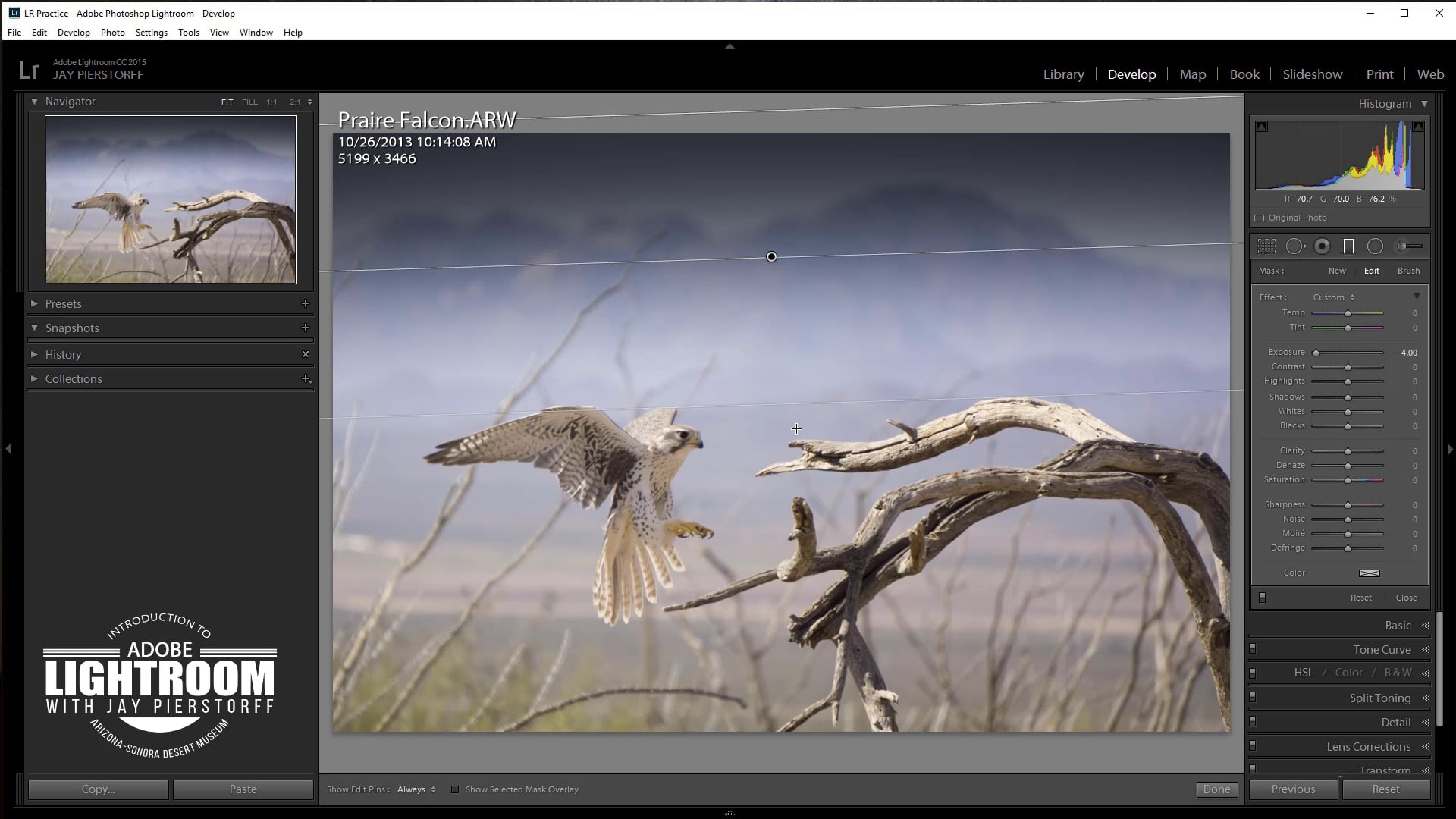Screen dimensions: 1456x819
Task: Enable the Original Photo checkbox
Action: click(x=1260, y=218)
